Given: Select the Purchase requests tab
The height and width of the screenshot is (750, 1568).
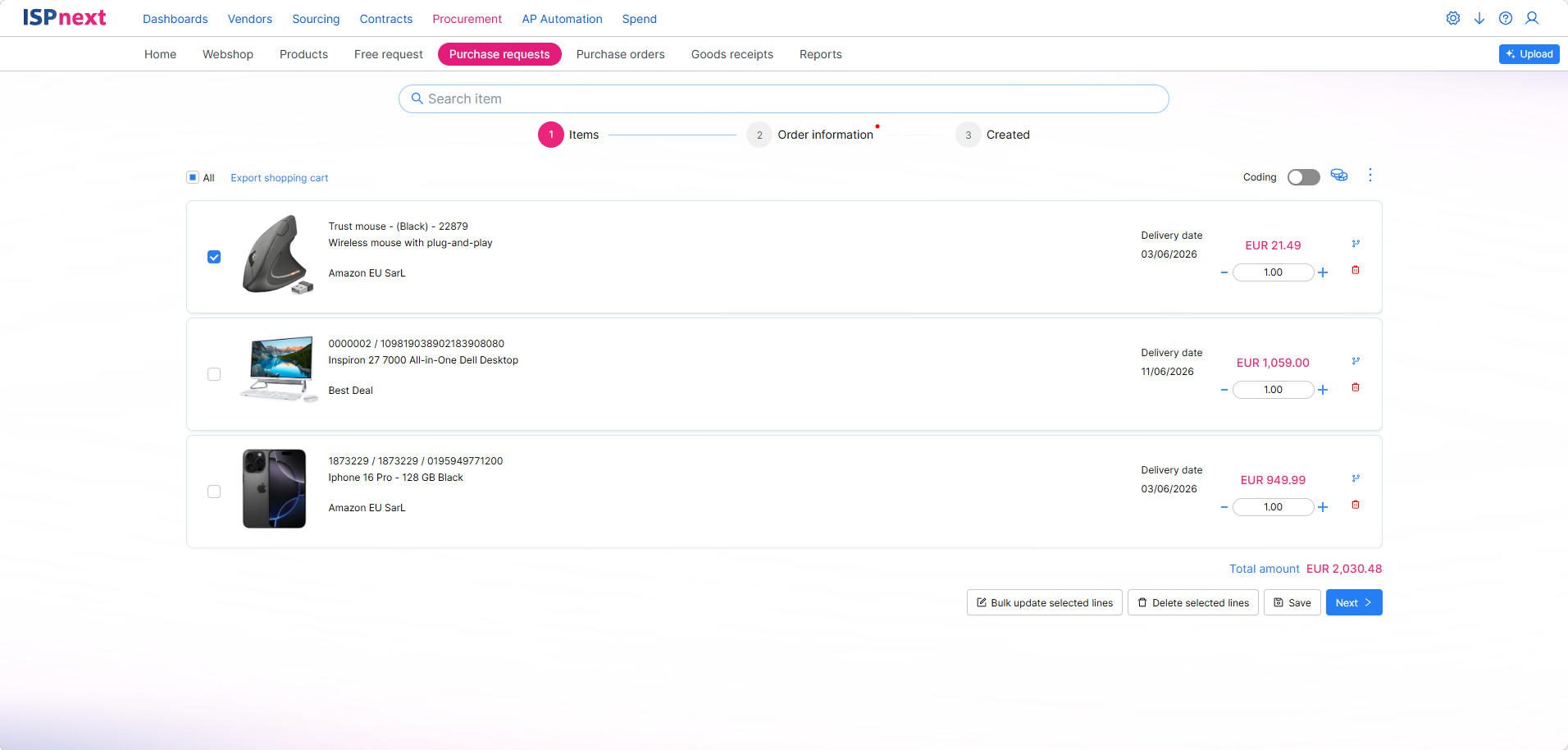Looking at the screenshot, I should (x=499, y=54).
